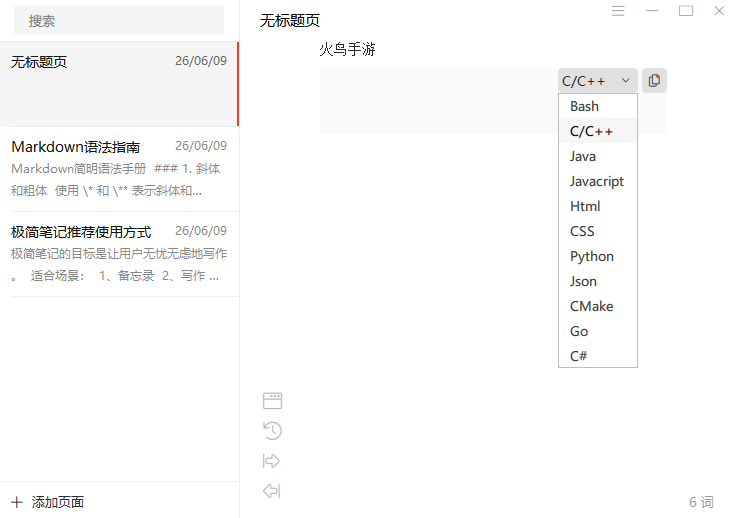Screen dimensions: 736x518
Task: Click the 无标题页 page title
Action: point(290,21)
